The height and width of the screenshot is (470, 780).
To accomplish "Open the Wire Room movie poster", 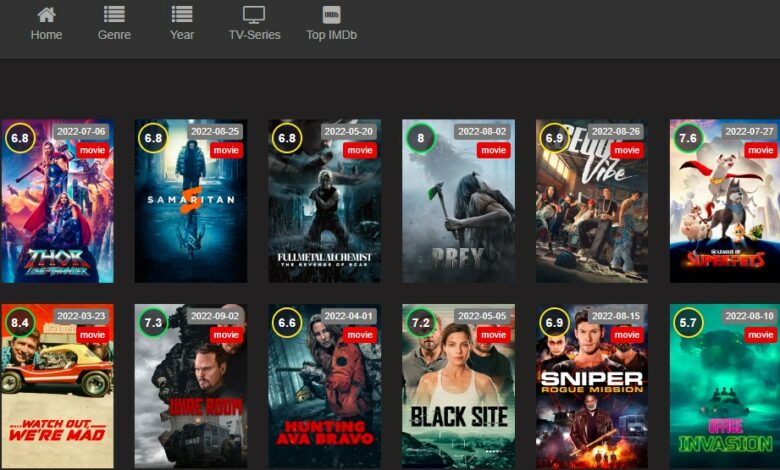I will (x=191, y=386).
